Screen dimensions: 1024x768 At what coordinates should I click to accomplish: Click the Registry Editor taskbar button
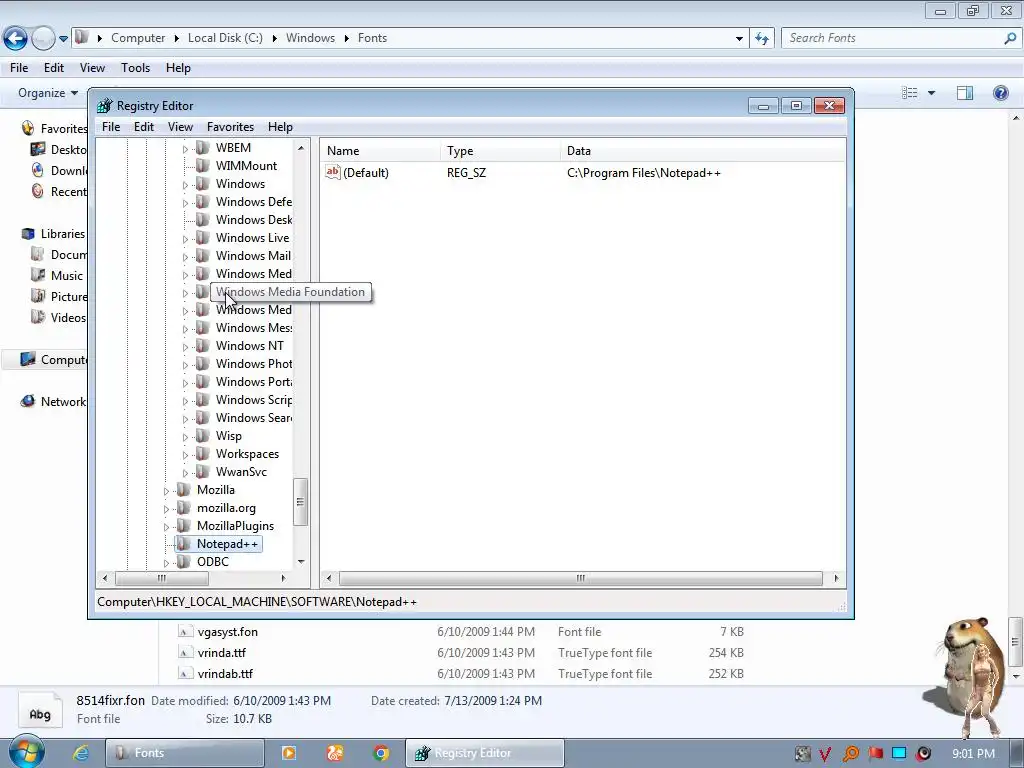(x=485, y=753)
